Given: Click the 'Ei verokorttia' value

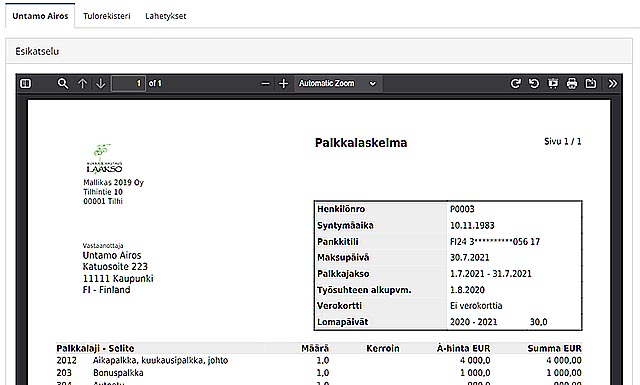Looking at the screenshot, I should pyautogui.click(x=476, y=306).
